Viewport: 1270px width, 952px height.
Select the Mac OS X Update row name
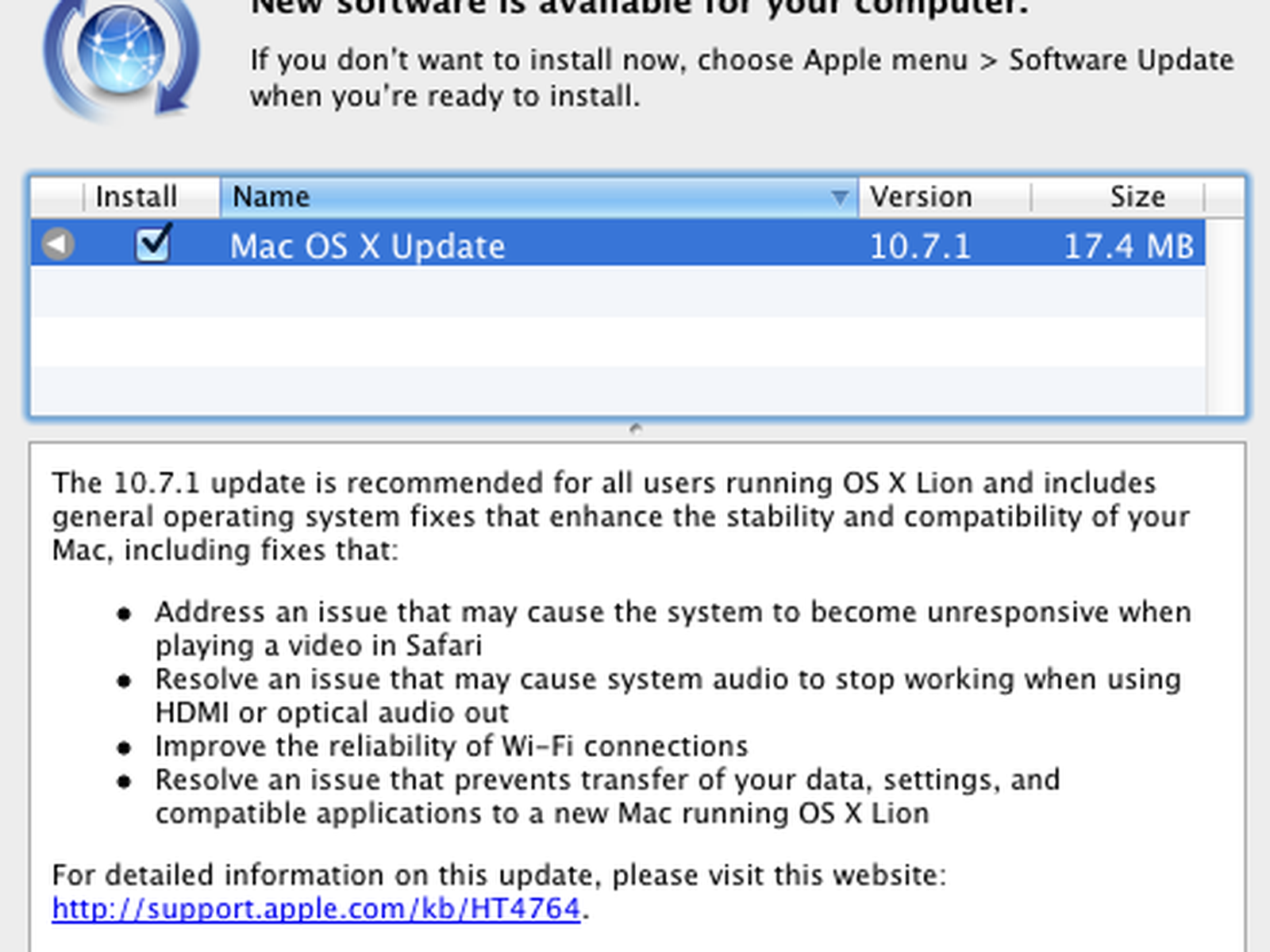pyautogui.click(x=368, y=247)
